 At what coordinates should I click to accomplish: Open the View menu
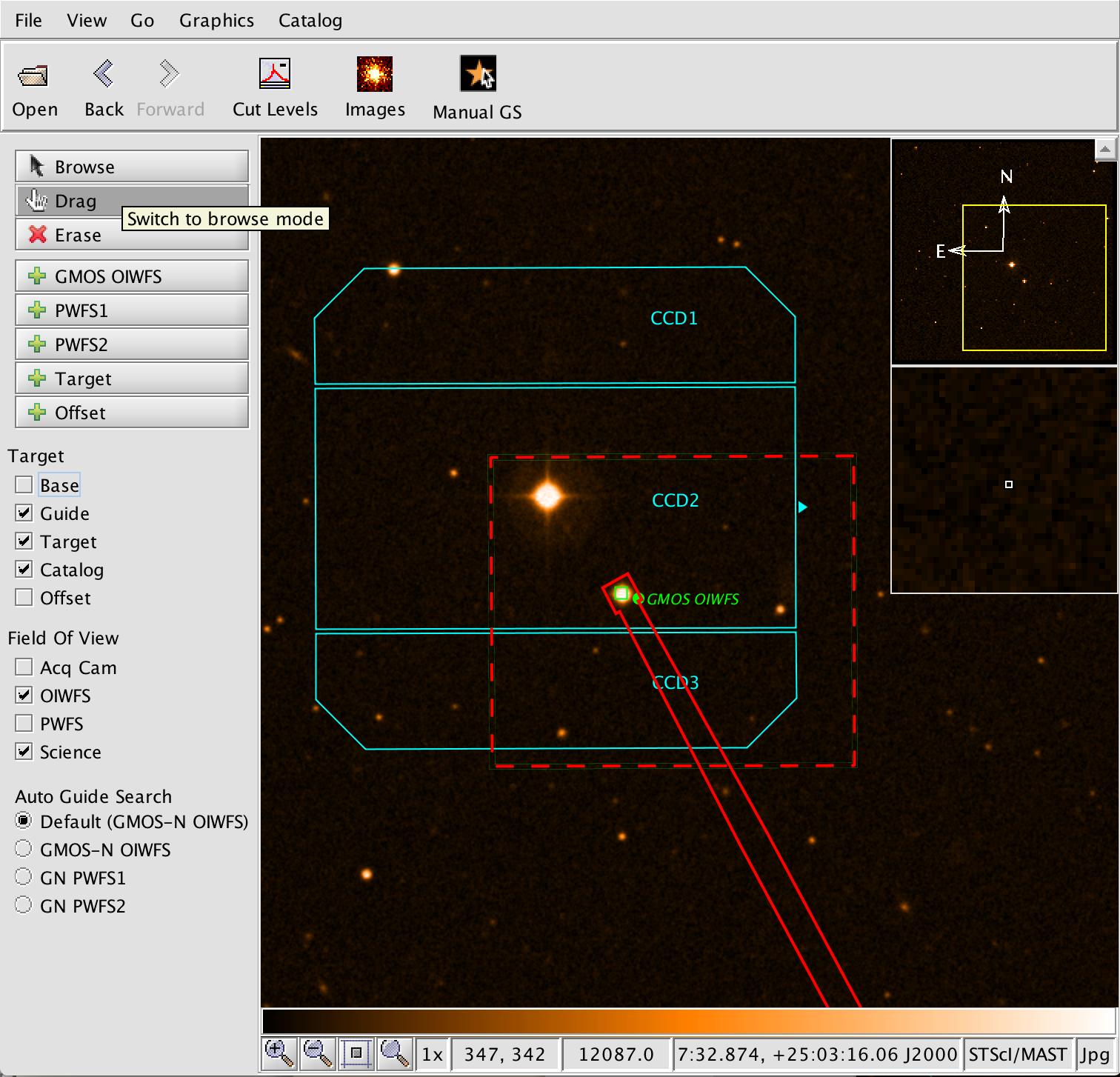click(x=87, y=20)
